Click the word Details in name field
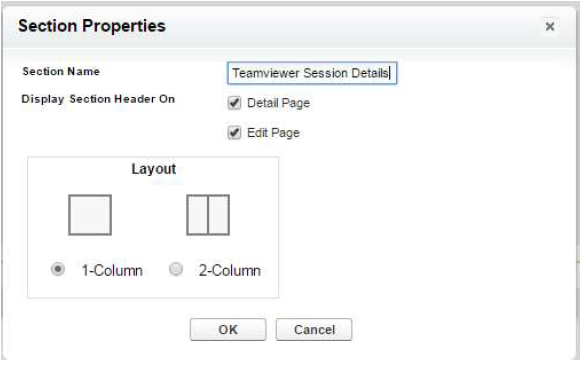583x376 pixels. [370, 73]
